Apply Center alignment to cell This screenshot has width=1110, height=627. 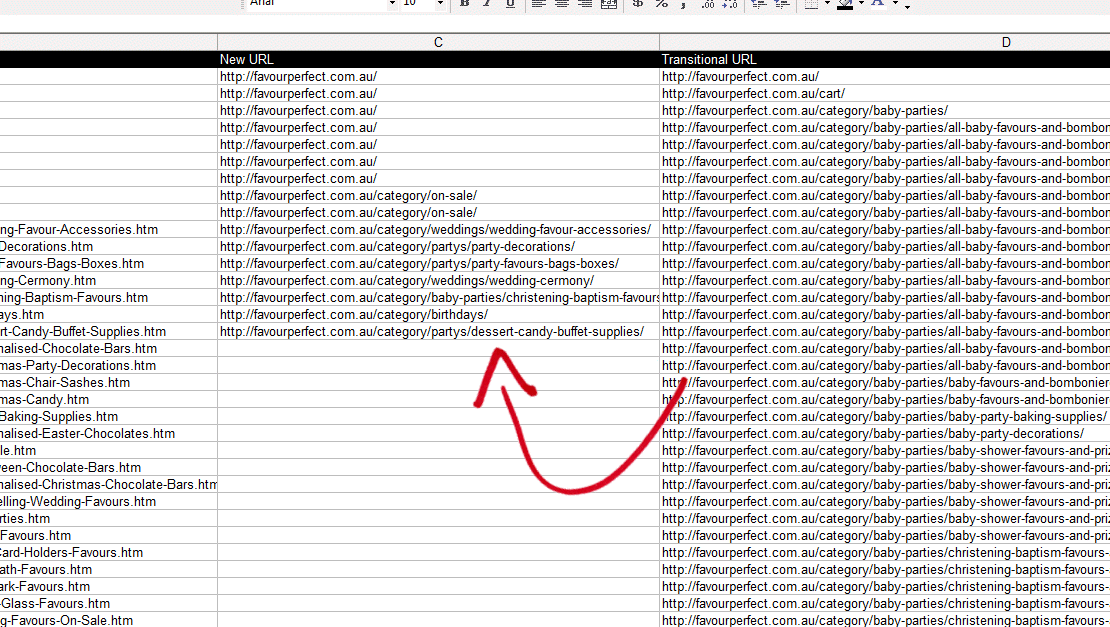562,4
